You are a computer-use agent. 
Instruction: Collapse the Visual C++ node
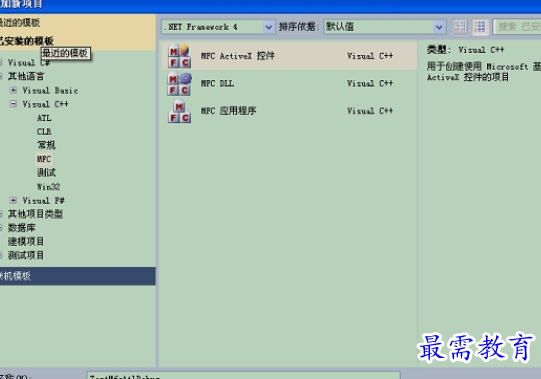(13, 104)
